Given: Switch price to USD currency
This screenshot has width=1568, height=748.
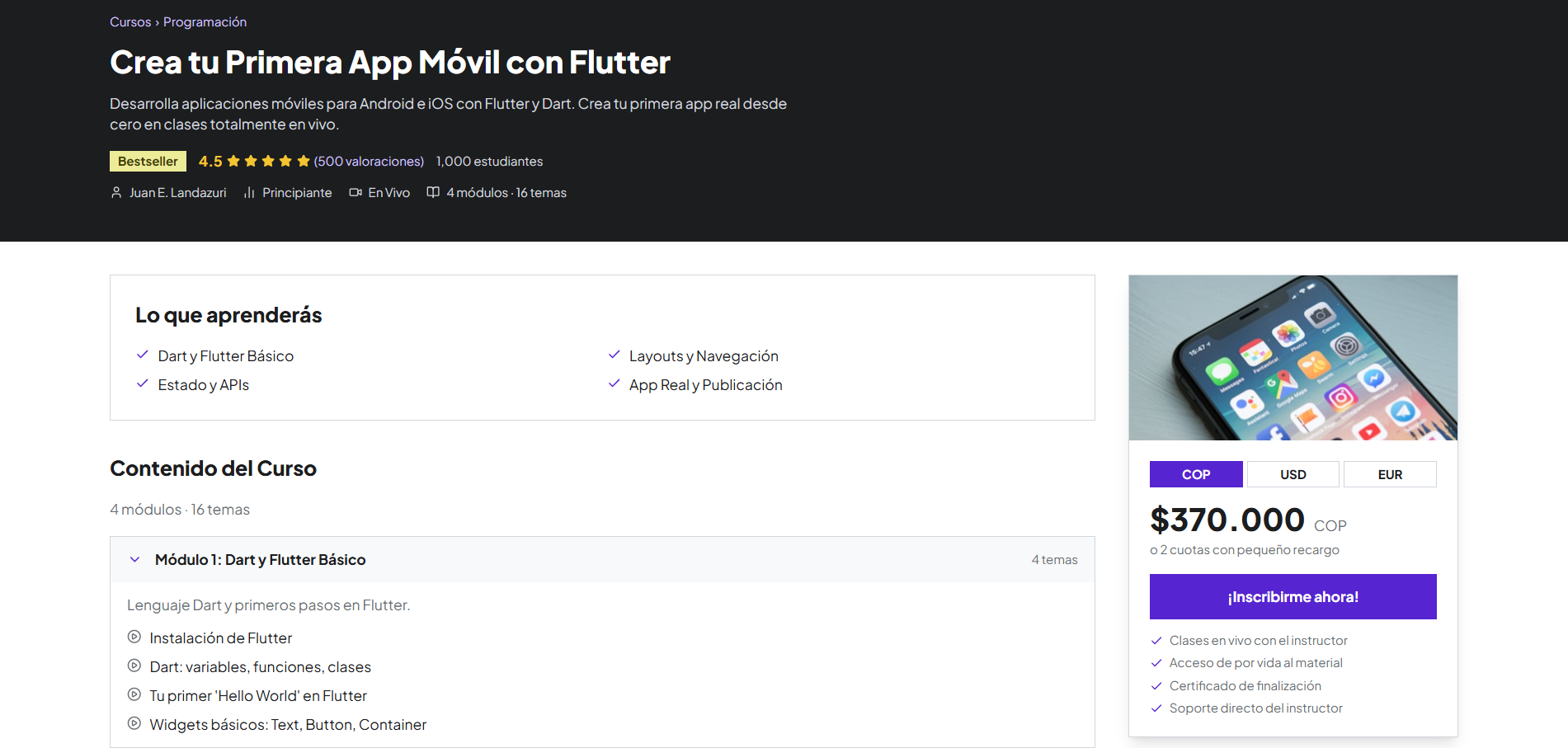Looking at the screenshot, I should tap(1293, 474).
